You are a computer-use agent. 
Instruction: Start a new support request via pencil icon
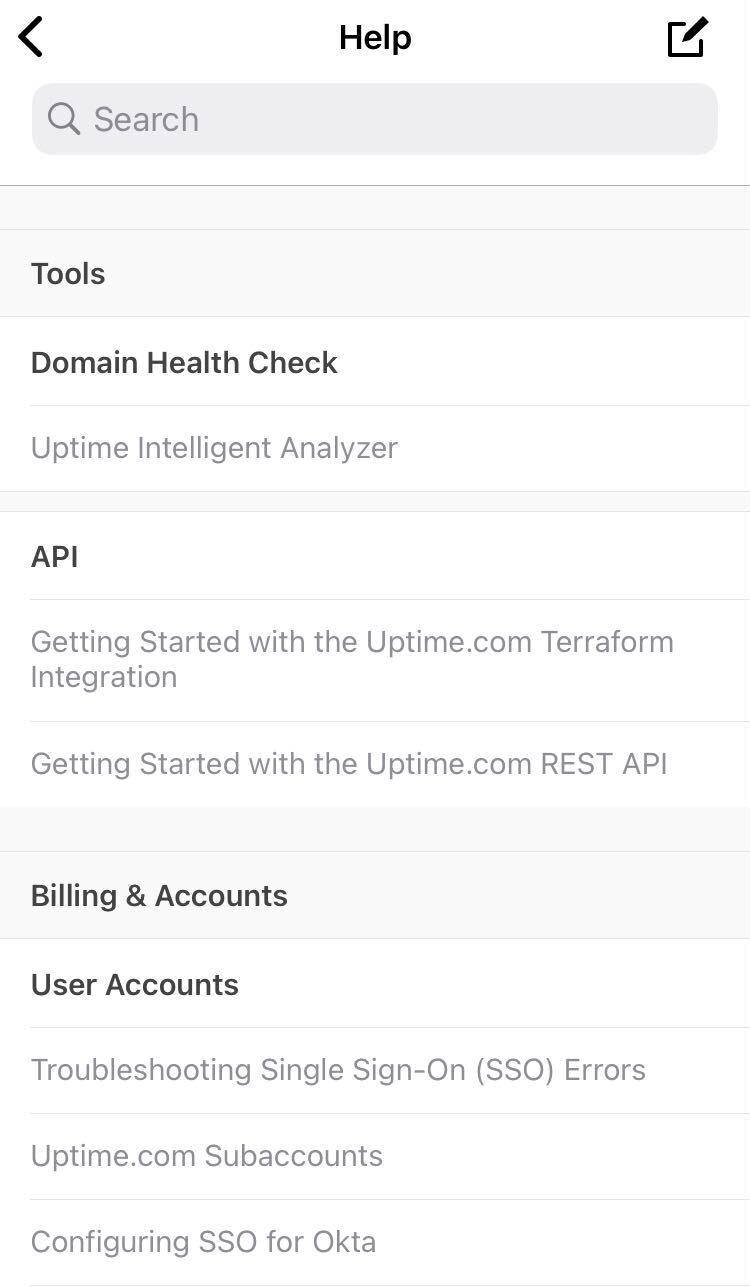688,38
